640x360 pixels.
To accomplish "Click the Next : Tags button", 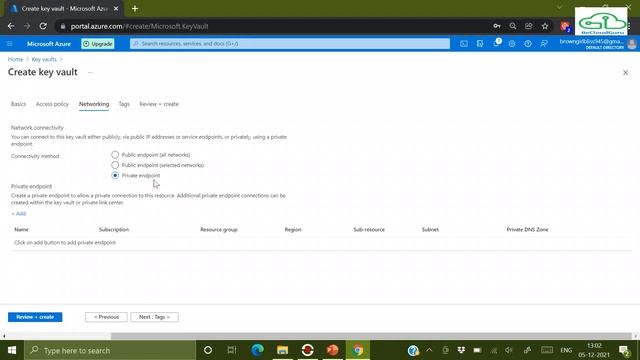I will [x=154, y=317].
